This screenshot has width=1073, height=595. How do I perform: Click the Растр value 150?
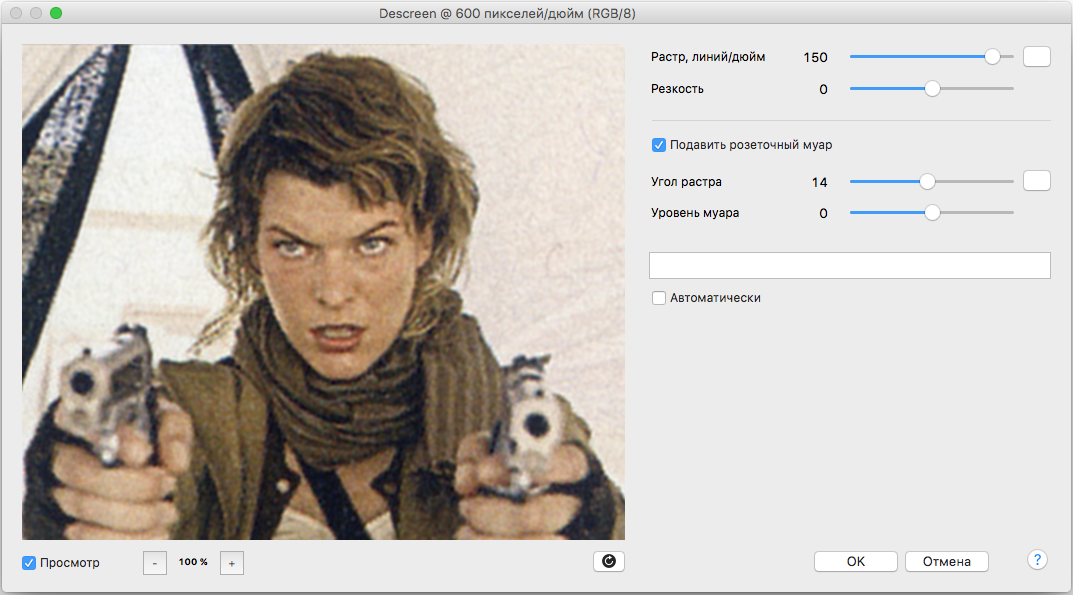[815, 57]
